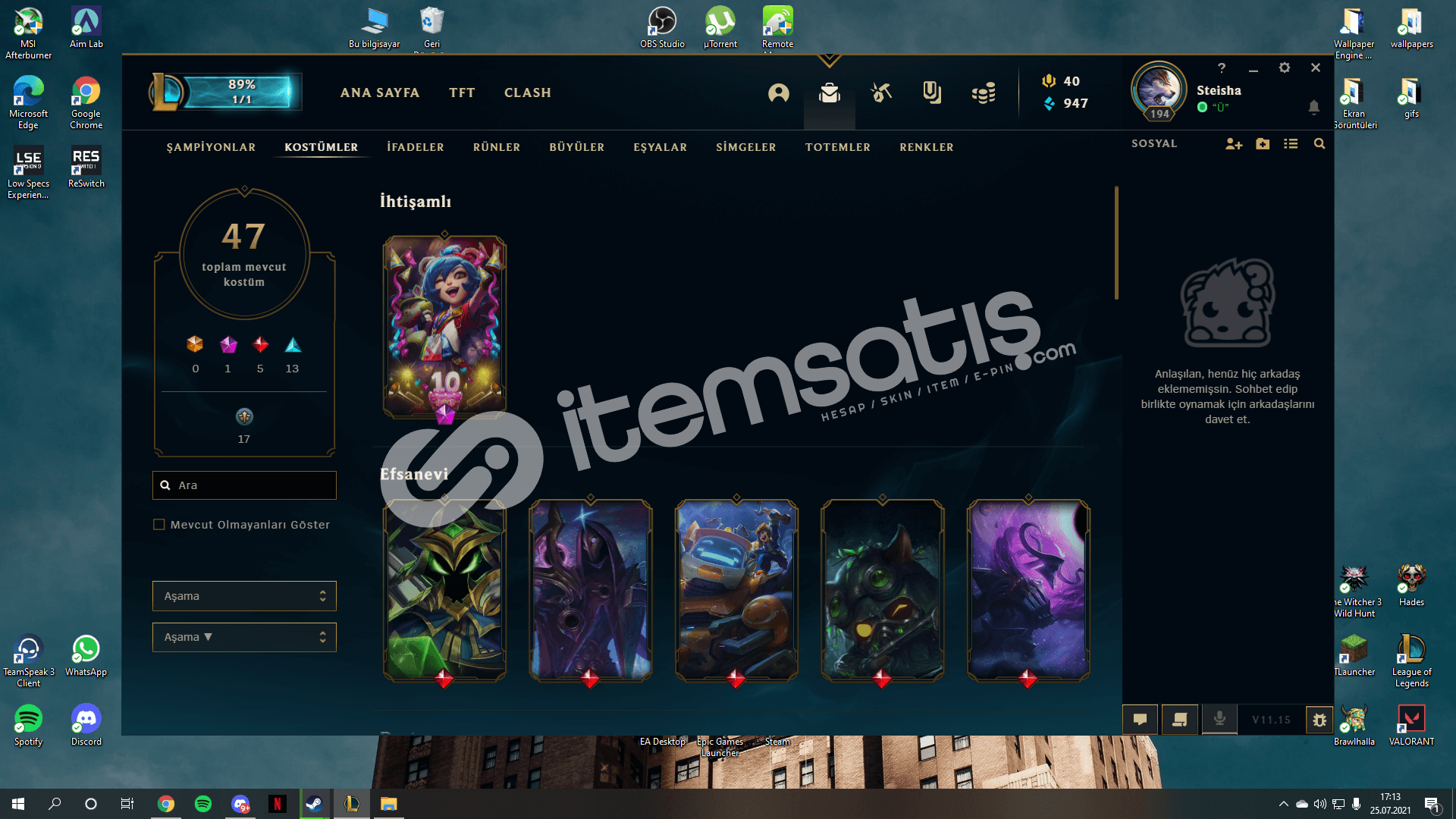Click the add friend icon
Screen dimensions: 1456x819
click(x=1234, y=144)
